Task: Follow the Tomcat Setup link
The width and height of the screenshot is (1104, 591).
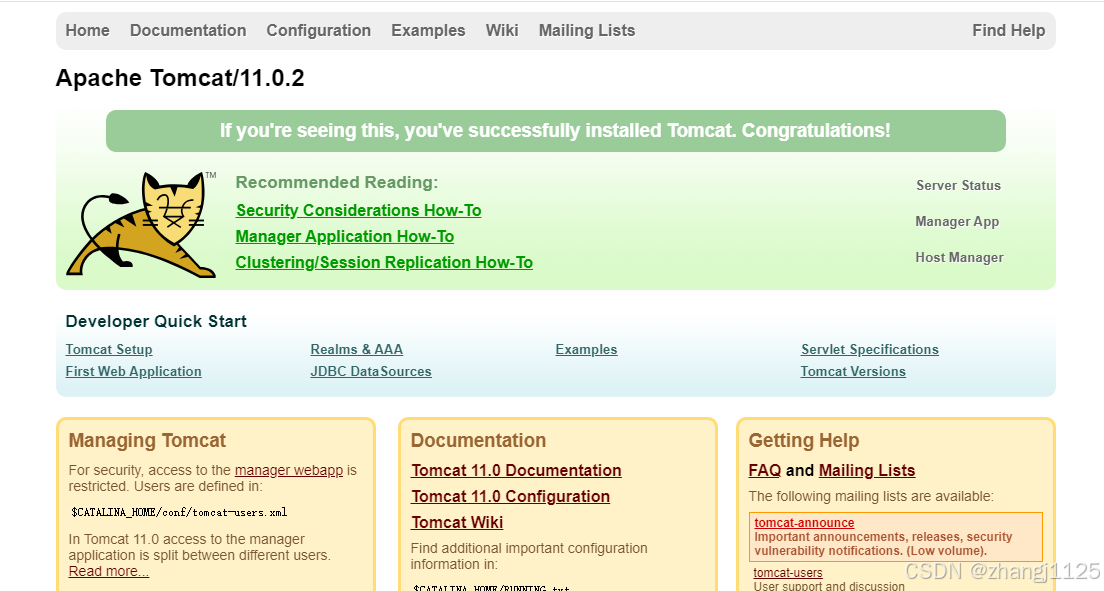Action: 109,349
